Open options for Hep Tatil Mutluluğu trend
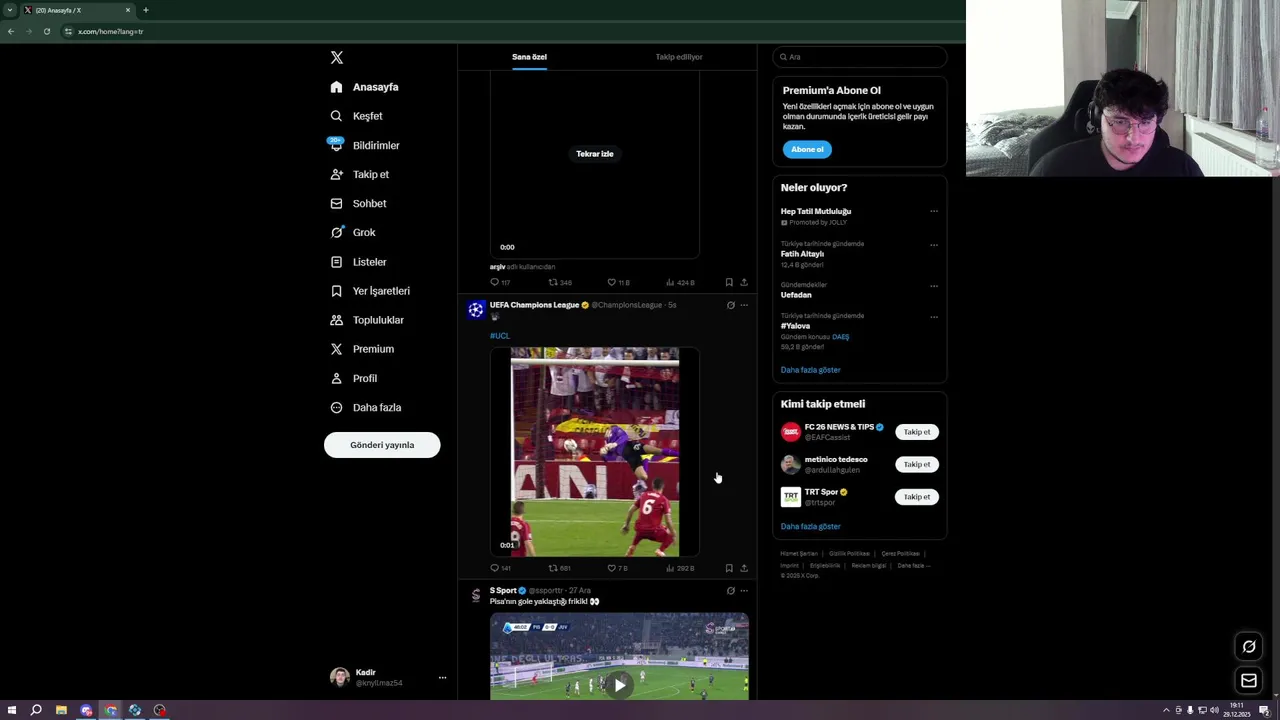This screenshot has width=1280, height=720. pos(934,212)
